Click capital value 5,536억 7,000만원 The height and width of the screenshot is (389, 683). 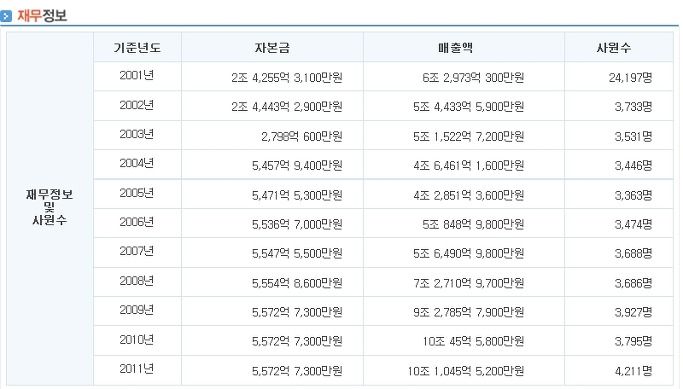tap(298, 224)
